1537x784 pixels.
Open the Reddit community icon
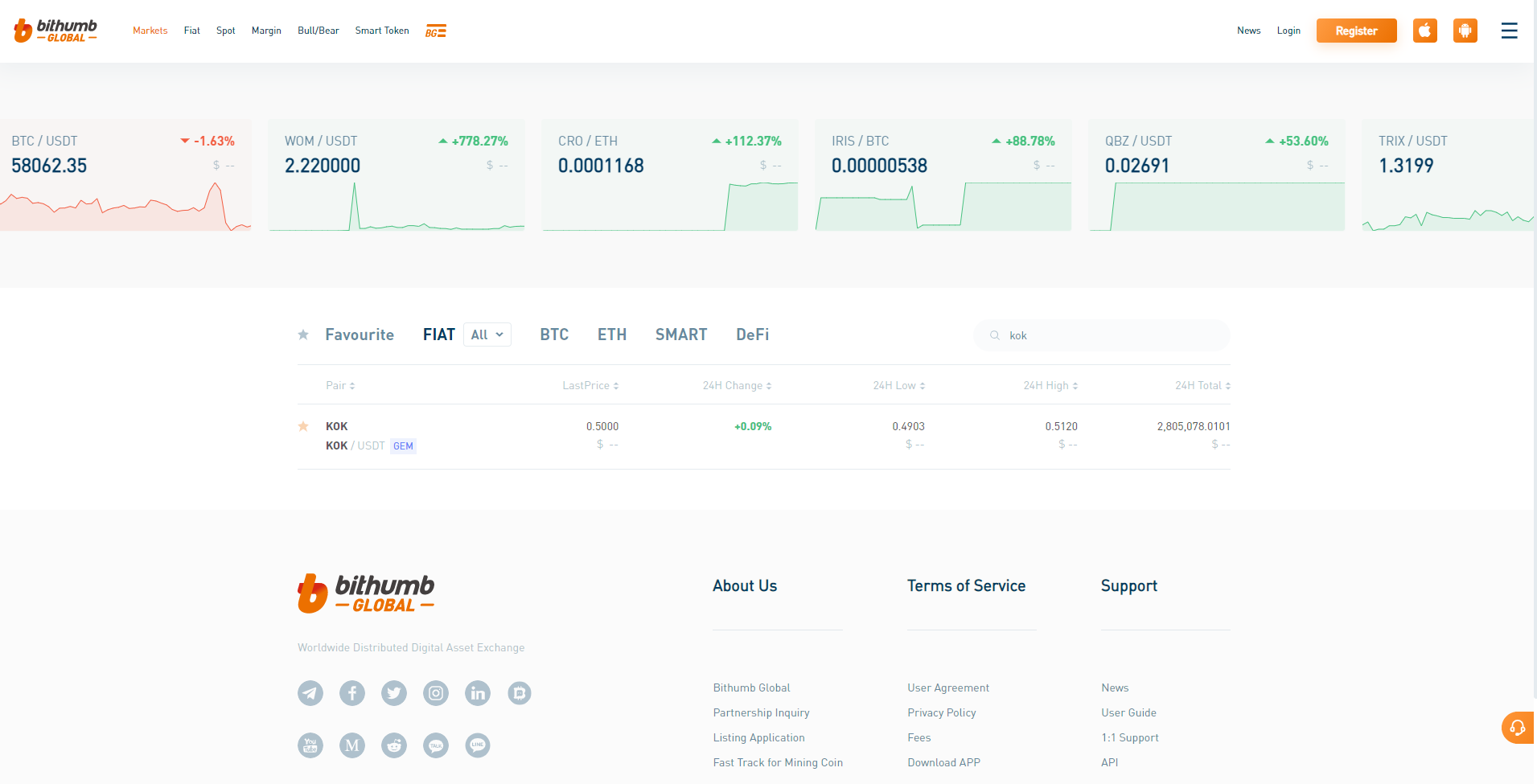[x=394, y=745]
